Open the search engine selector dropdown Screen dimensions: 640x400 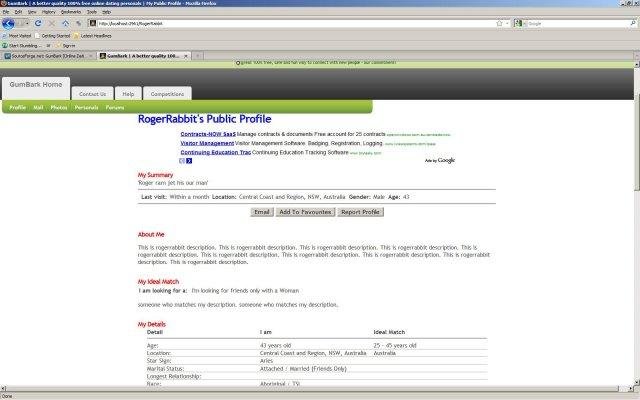(x=520, y=23)
